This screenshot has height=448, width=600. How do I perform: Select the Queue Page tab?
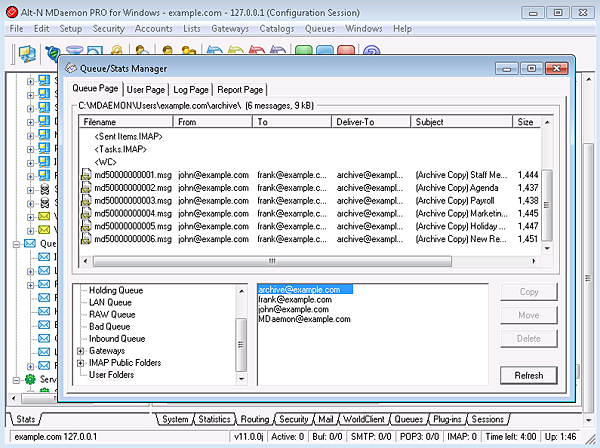coord(95,88)
